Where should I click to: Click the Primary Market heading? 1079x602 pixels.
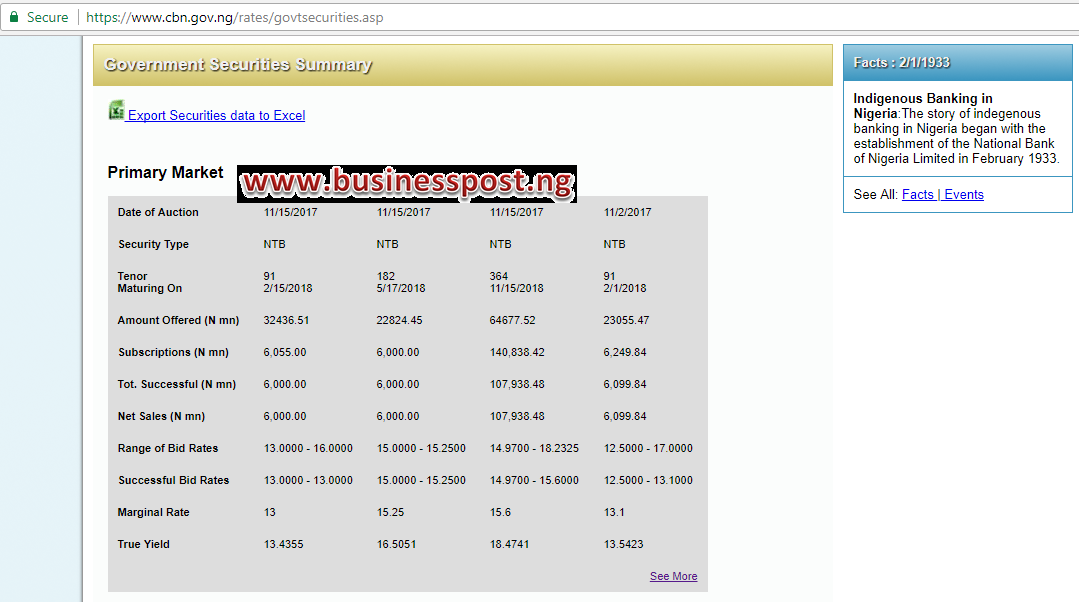pos(166,173)
